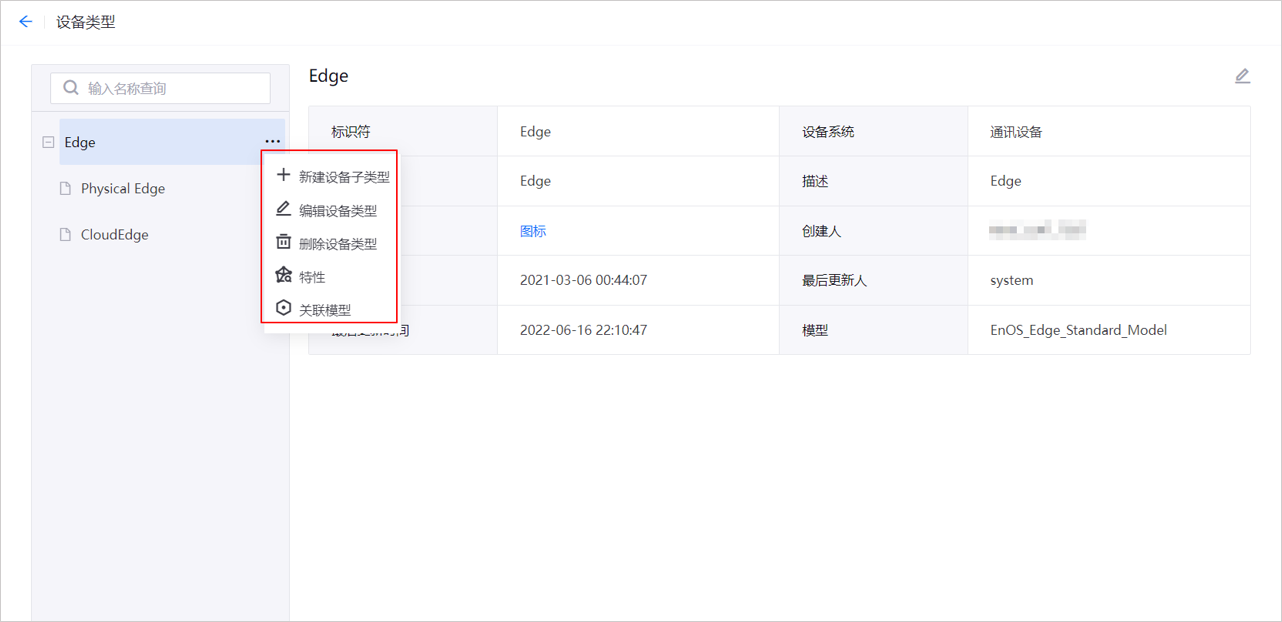Click the magnifier icon in the search box
Viewport: 1282px width, 622px height.
tap(69, 87)
